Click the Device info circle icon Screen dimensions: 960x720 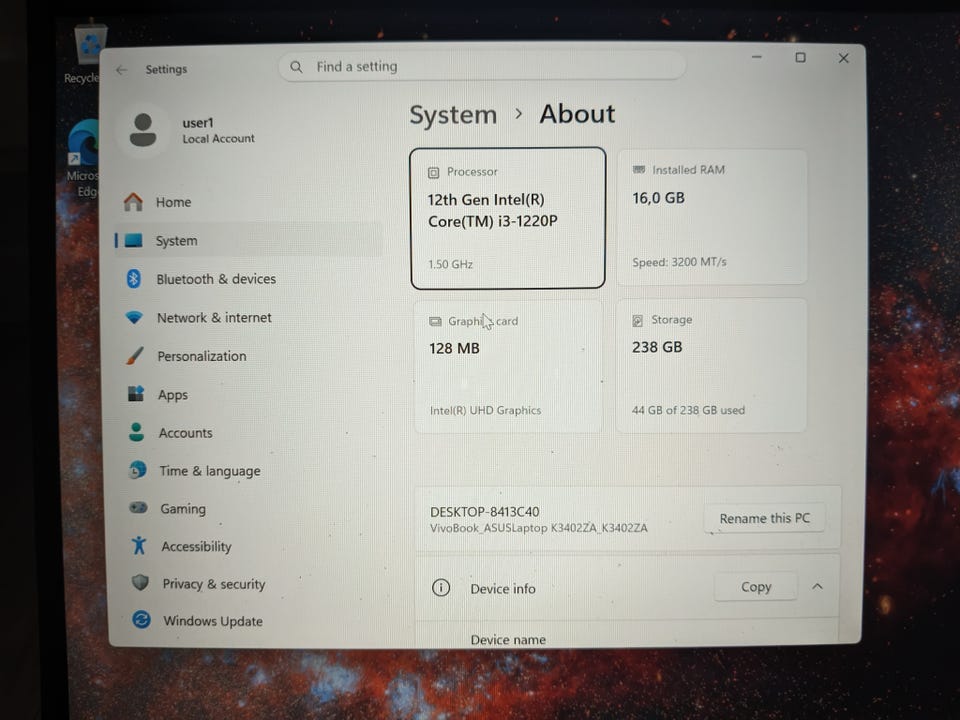click(x=441, y=588)
